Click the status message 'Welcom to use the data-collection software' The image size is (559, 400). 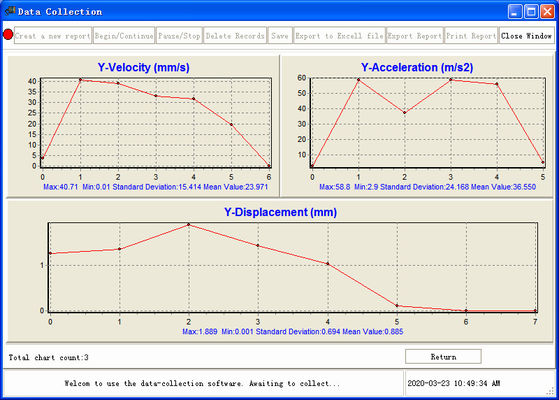202,383
